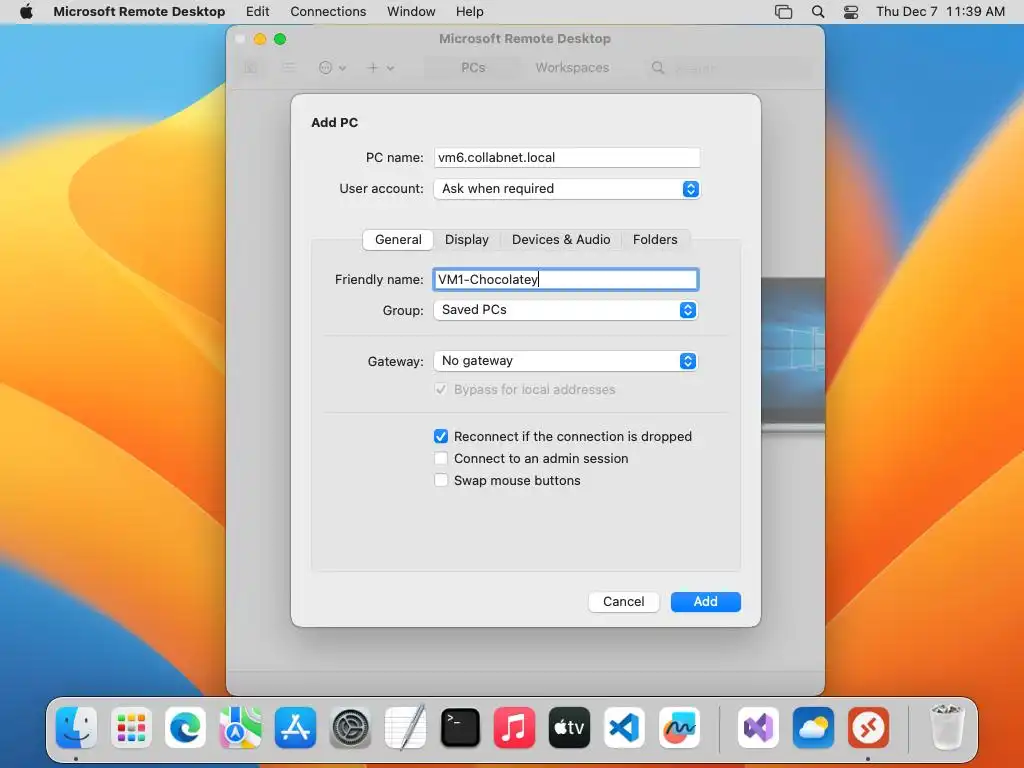The height and width of the screenshot is (768, 1024).
Task: Click the Stage Manager menu bar icon
Action: point(783,12)
